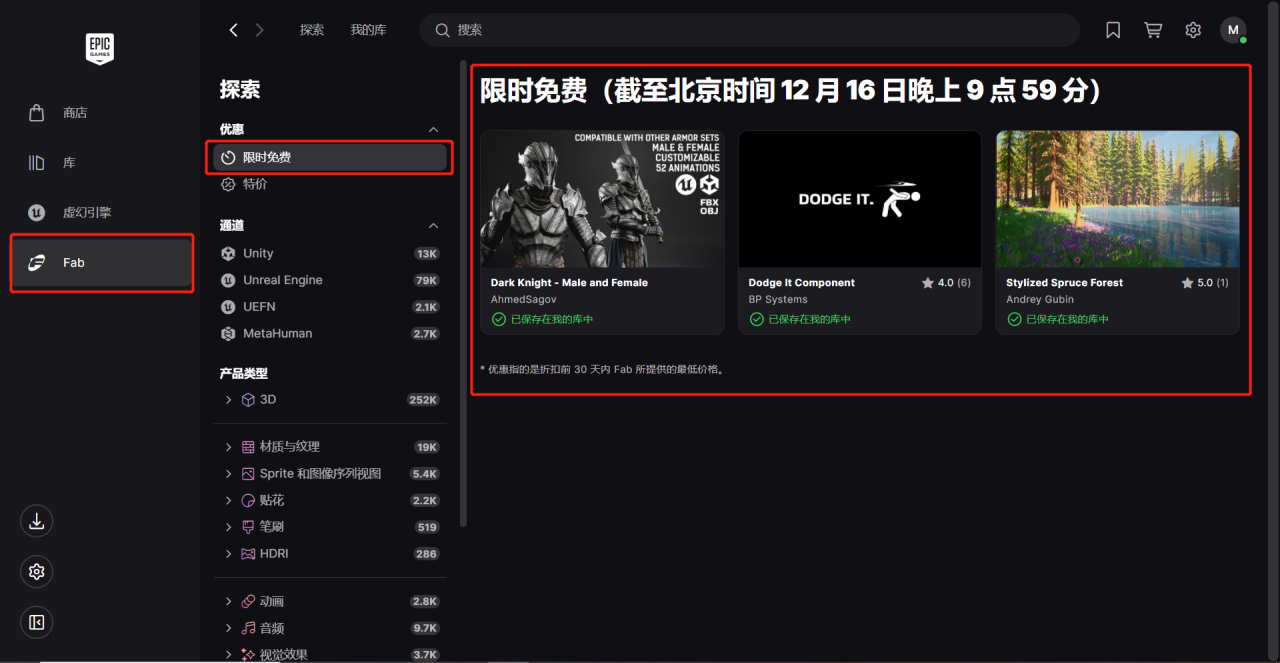The height and width of the screenshot is (663, 1280).
Task: Open the downloads icon in sidebar
Action: 36,521
